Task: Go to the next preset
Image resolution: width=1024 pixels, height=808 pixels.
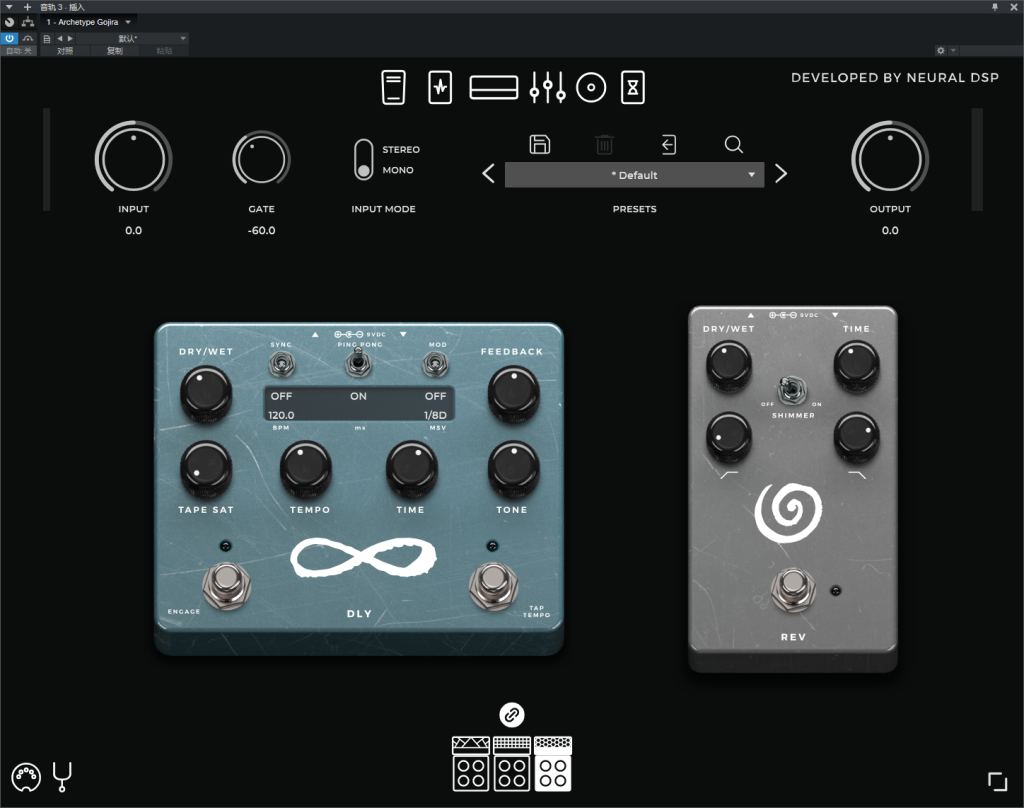Action: pyautogui.click(x=780, y=174)
